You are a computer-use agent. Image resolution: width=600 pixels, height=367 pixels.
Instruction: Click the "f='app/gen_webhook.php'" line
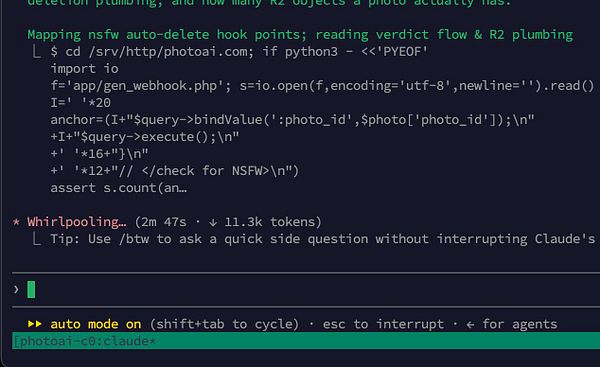(322, 86)
